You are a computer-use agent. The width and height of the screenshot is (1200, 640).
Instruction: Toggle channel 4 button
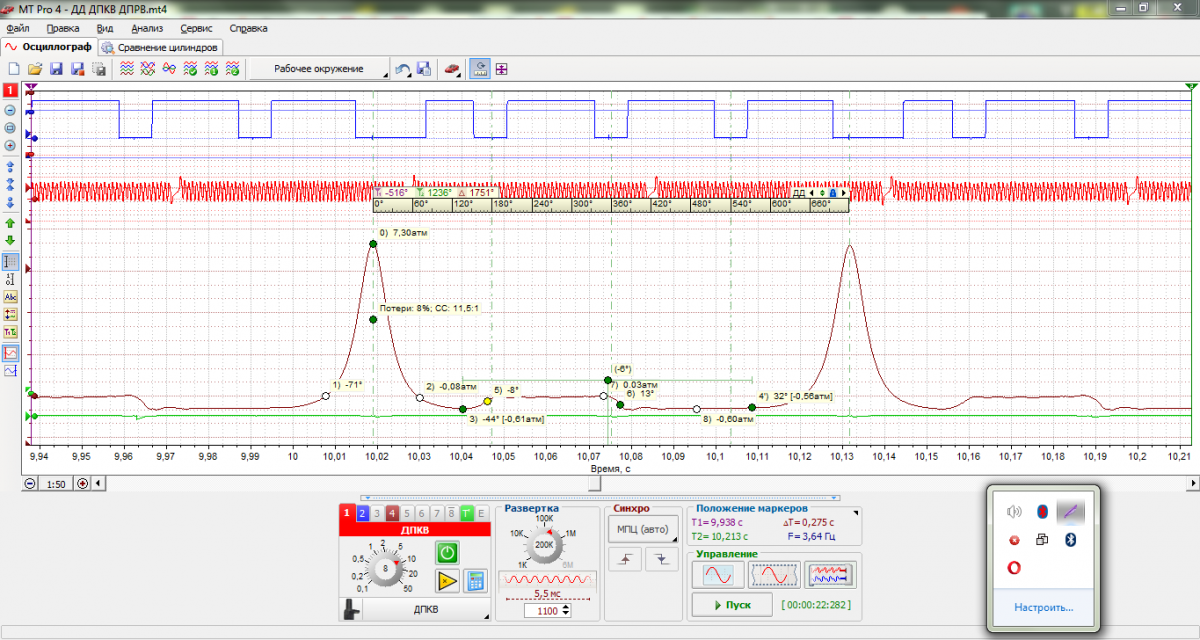coord(392,513)
